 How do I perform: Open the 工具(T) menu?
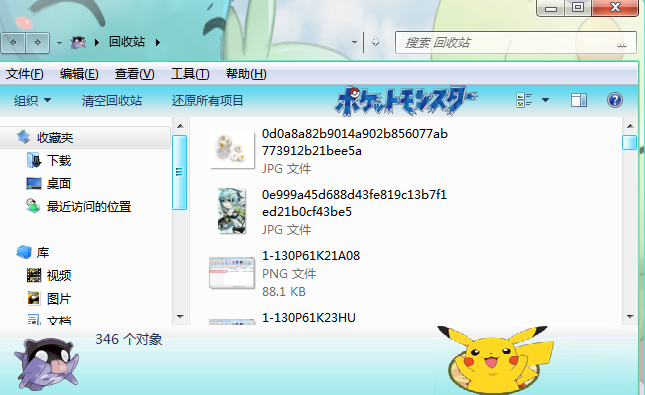190,74
